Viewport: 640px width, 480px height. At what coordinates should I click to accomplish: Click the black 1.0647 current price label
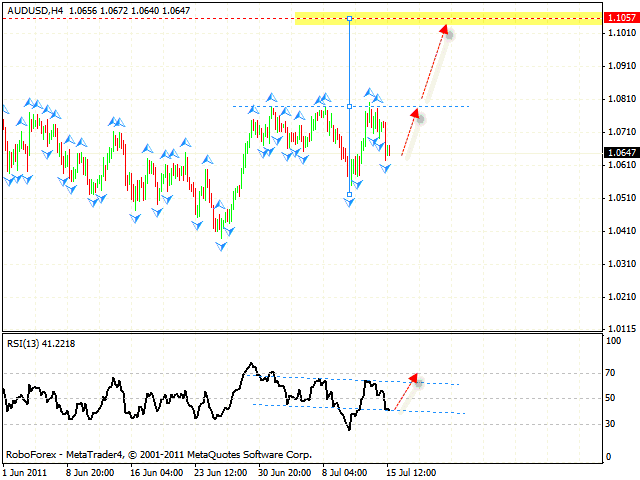618,153
